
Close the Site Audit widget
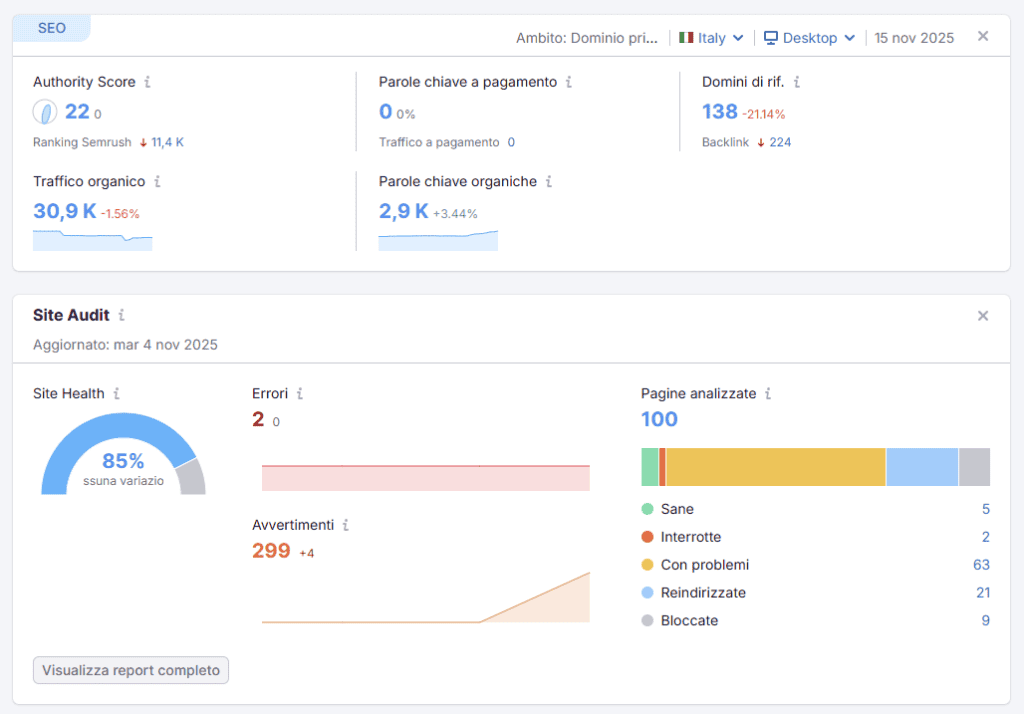(983, 316)
